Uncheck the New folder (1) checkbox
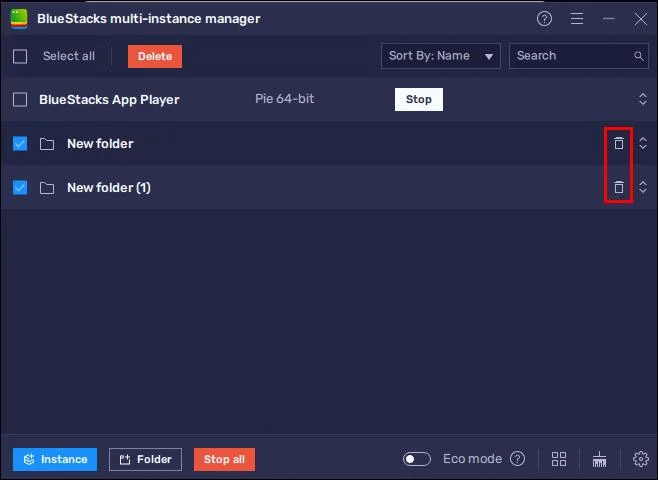 pos(20,187)
